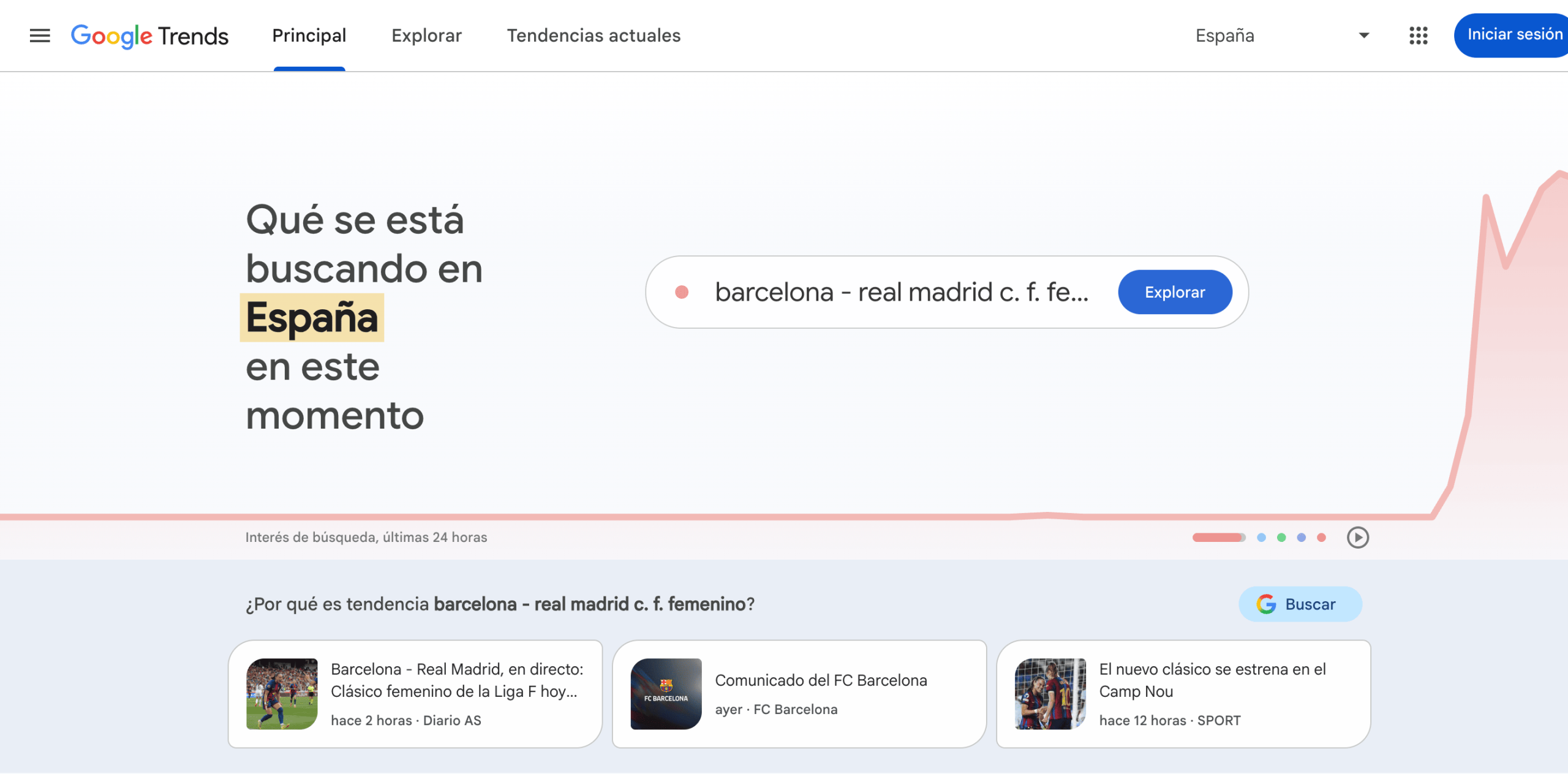Select the active red carousel bar
The height and width of the screenshot is (774, 1568).
coord(1218,537)
